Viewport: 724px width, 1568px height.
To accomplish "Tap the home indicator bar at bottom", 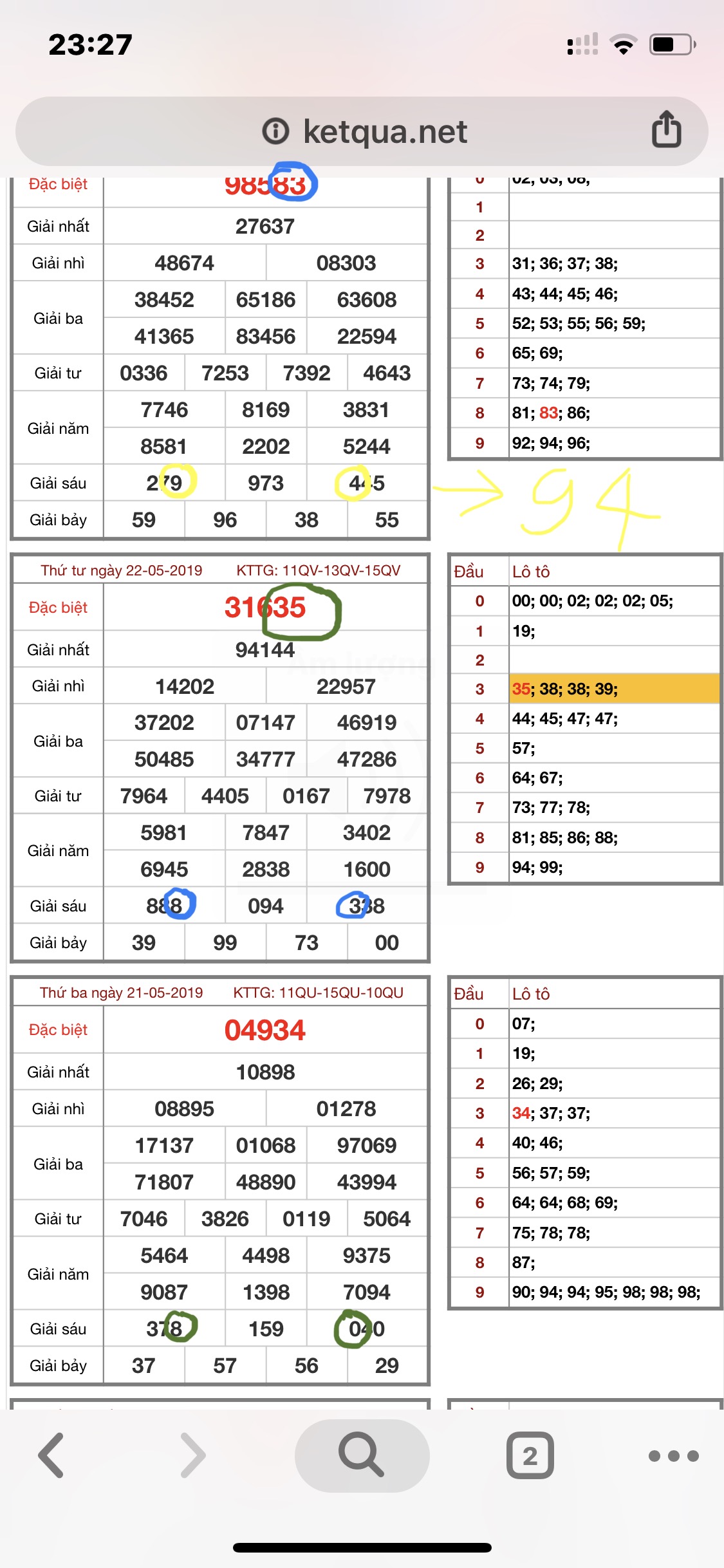I will (x=362, y=1547).
